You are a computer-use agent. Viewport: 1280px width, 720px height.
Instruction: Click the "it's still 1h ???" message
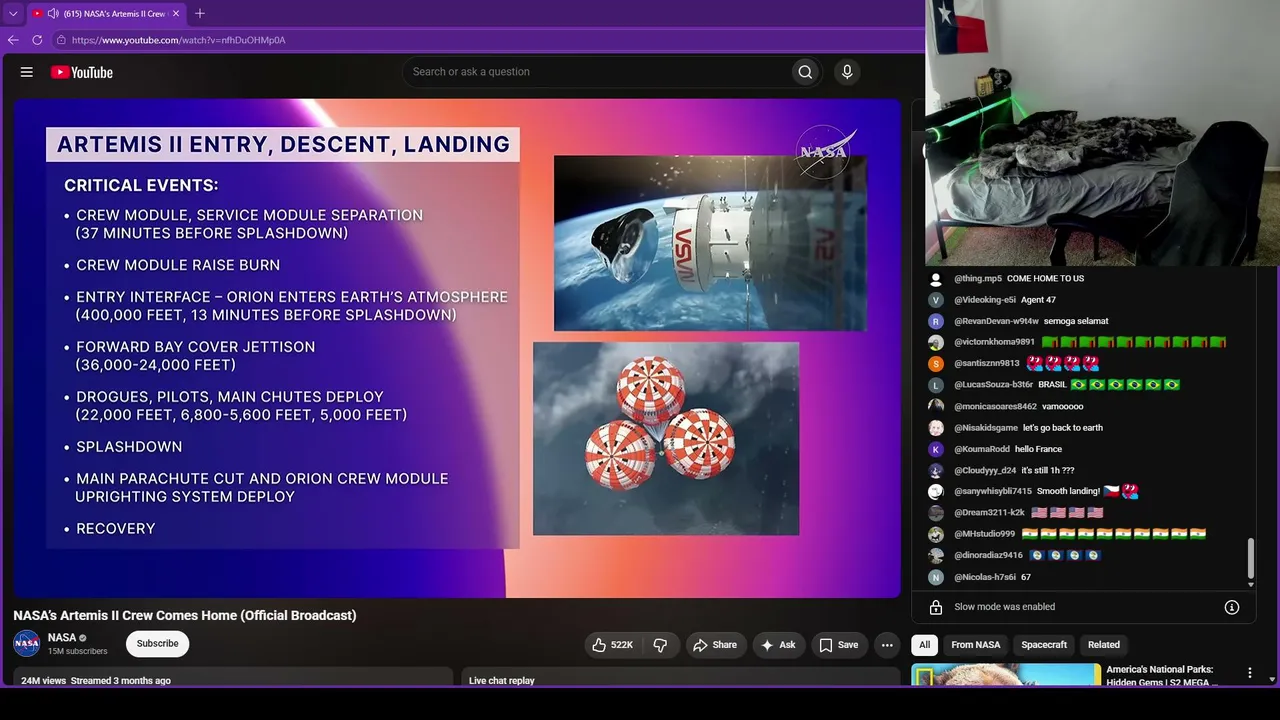(1048, 470)
